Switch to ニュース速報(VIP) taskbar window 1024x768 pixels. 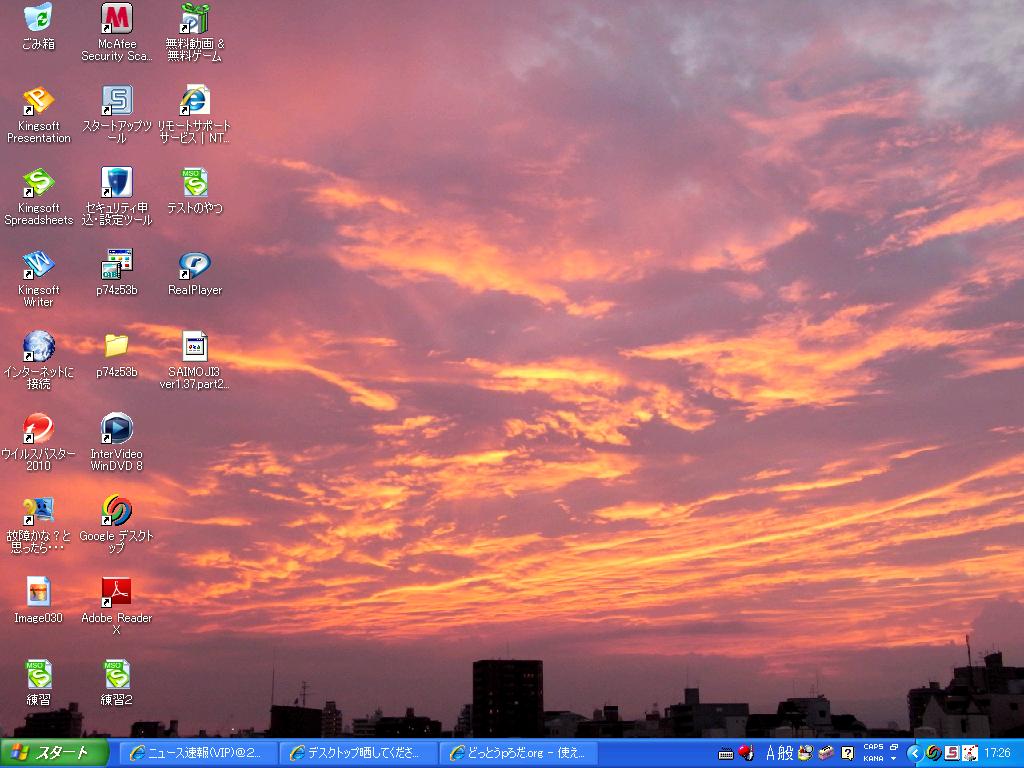pyautogui.click(x=197, y=753)
